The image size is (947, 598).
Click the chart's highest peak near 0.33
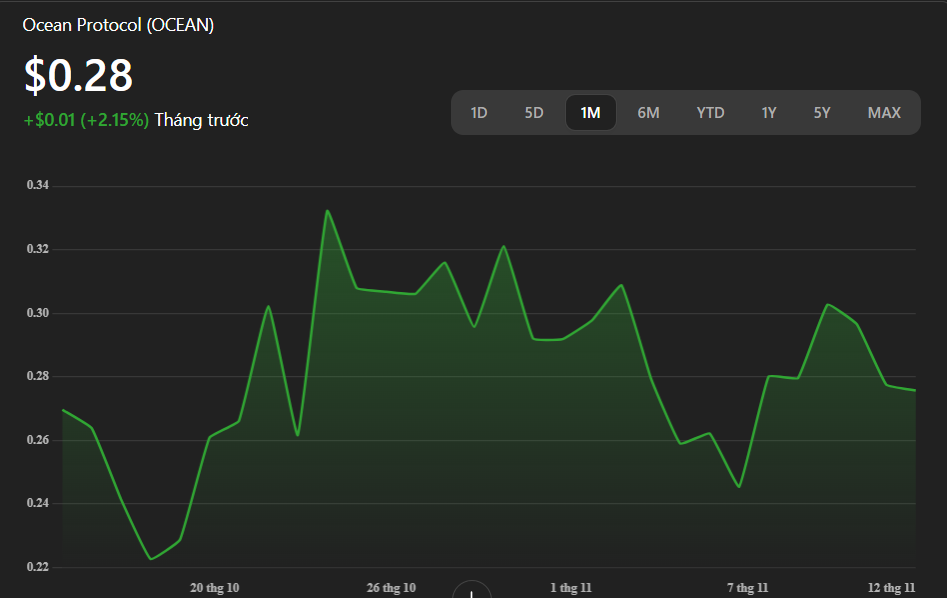(327, 211)
